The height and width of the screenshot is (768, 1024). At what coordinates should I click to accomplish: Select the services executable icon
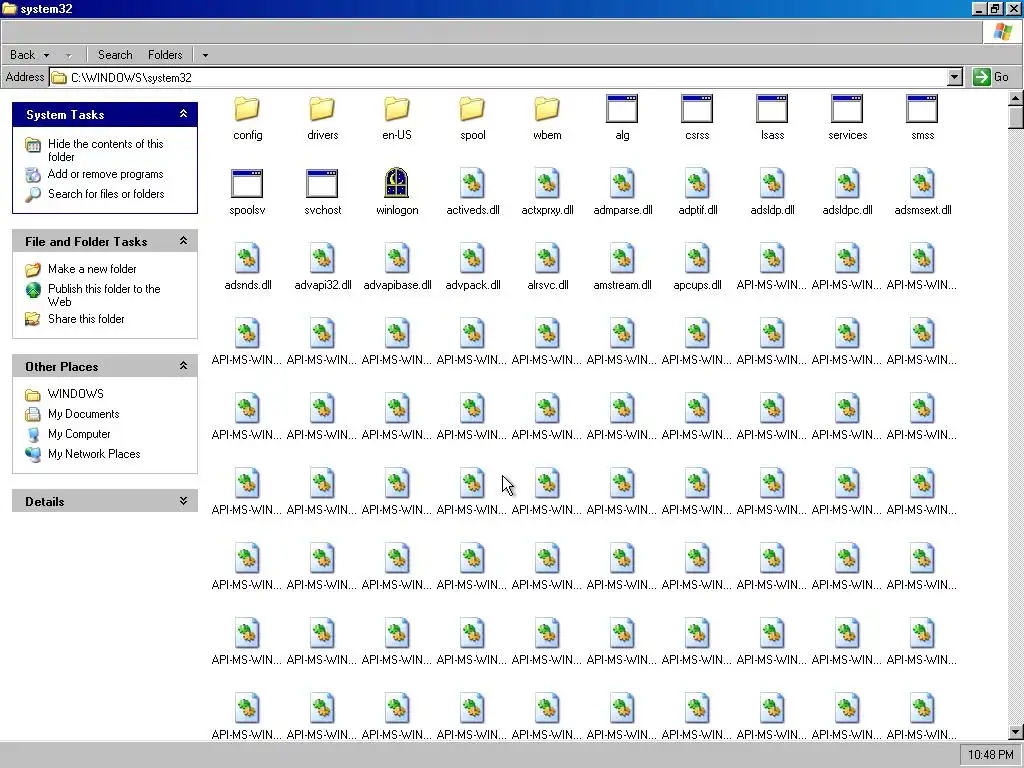pyautogui.click(x=847, y=109)
